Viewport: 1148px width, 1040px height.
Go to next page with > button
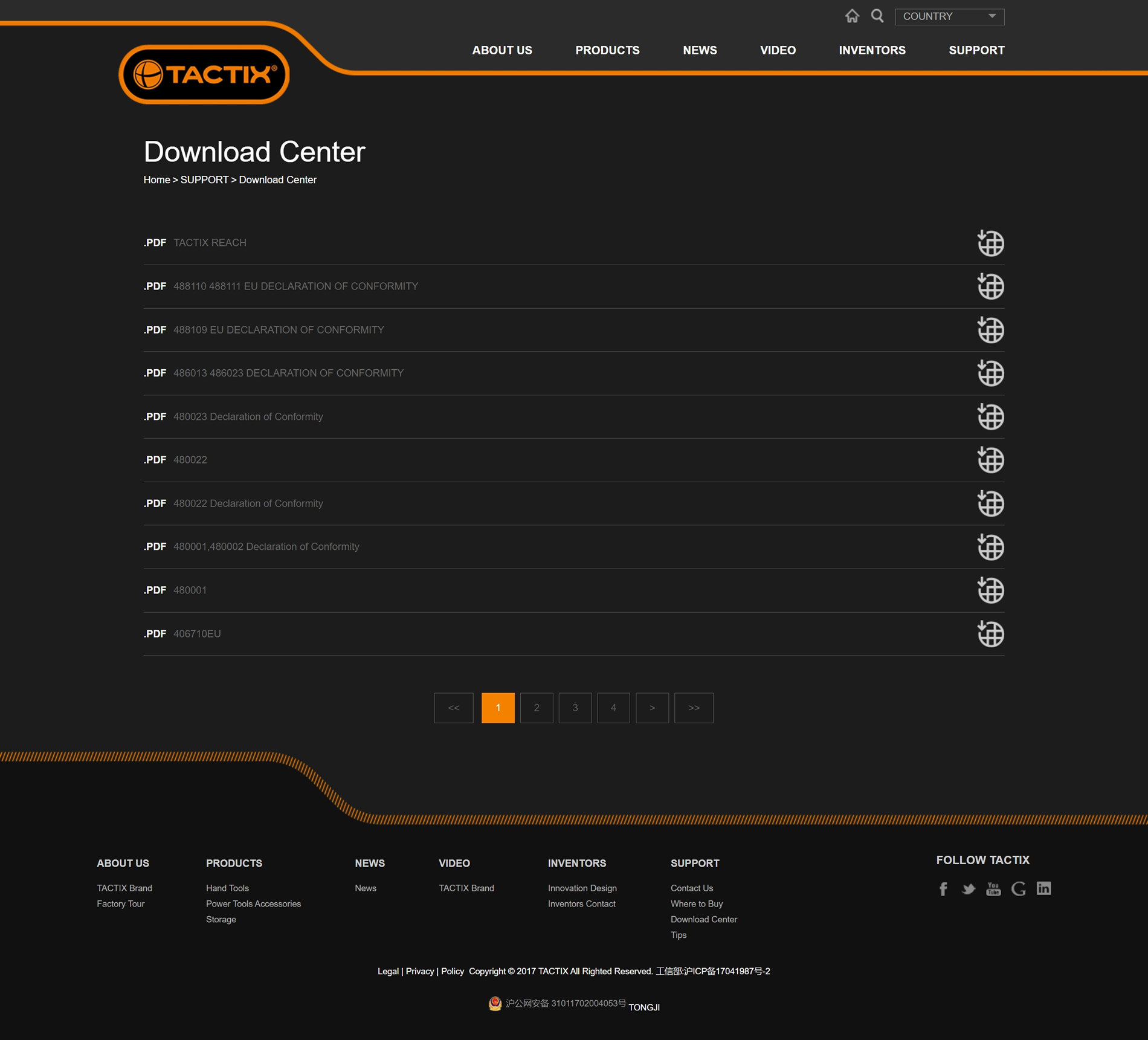click(652, 708)
